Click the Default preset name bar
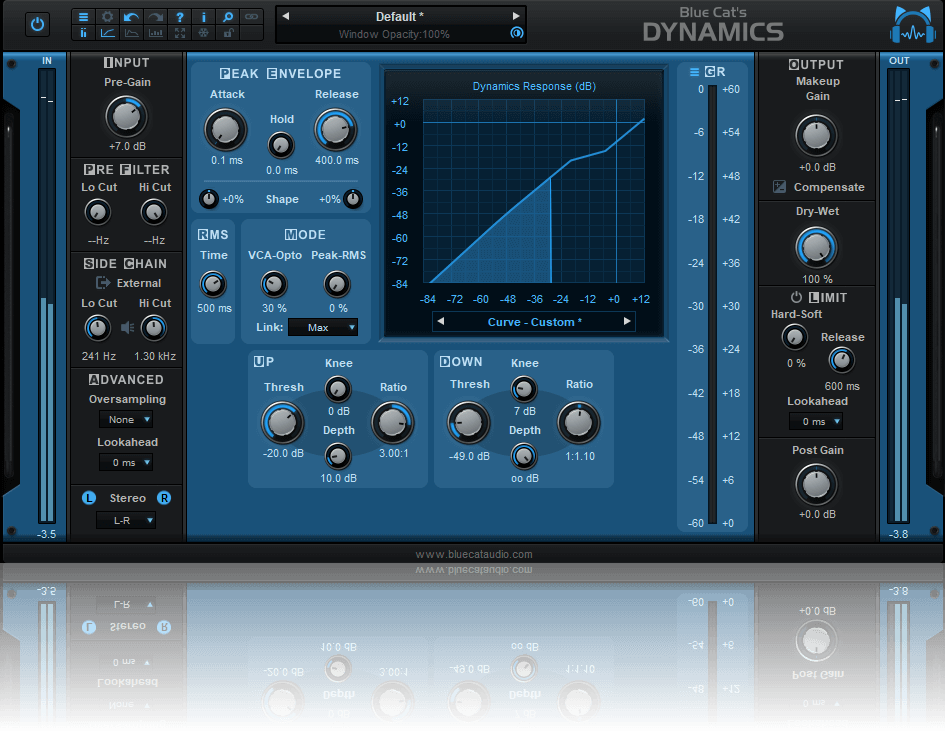This screenshot has width=945, height=731. click(x=399, y=16)
